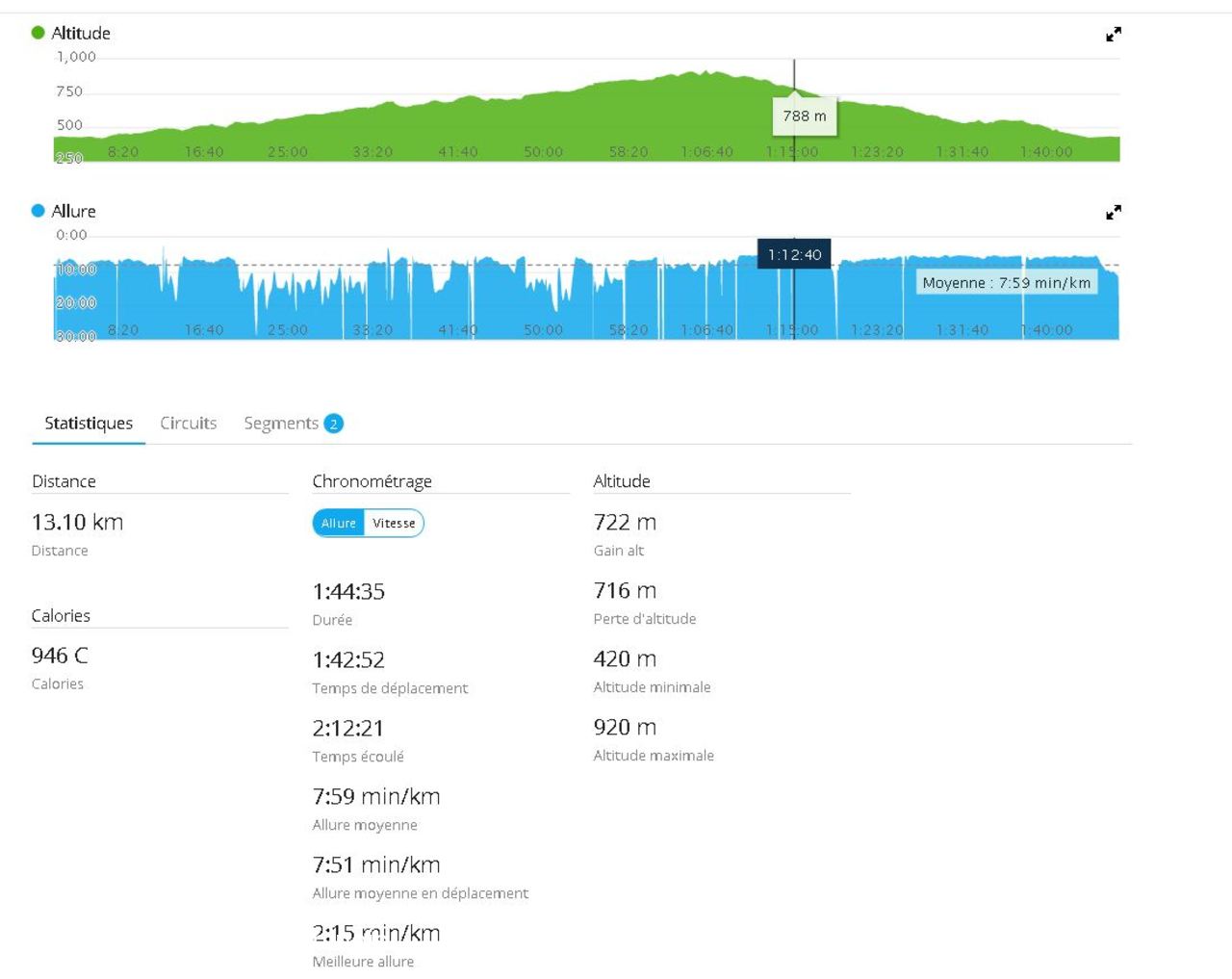Switch to the Statistiques tab
Screen dimensions: 1232x979
[89, 424]
